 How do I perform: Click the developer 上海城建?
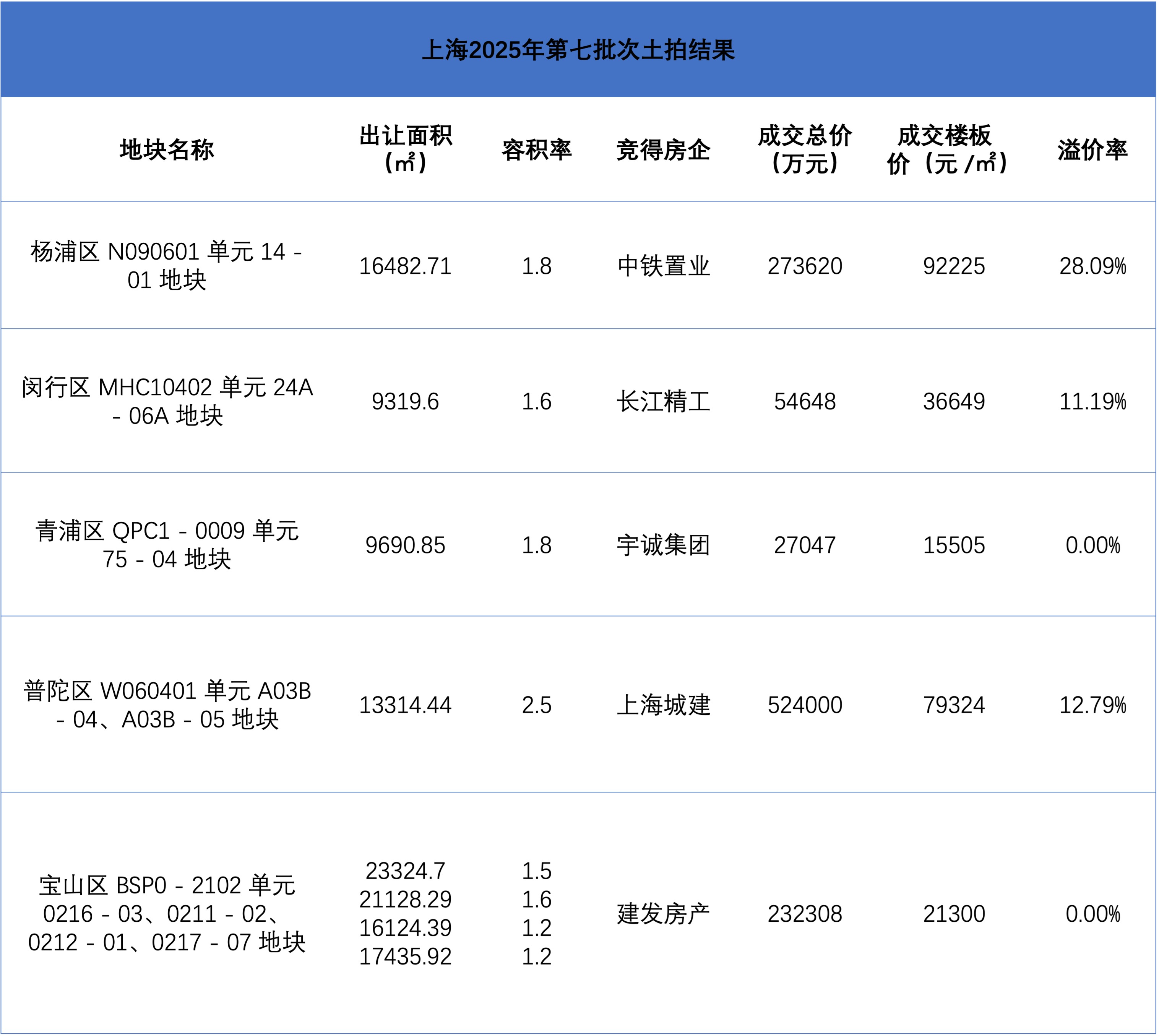pyautogui.click(x=664, y=705)
